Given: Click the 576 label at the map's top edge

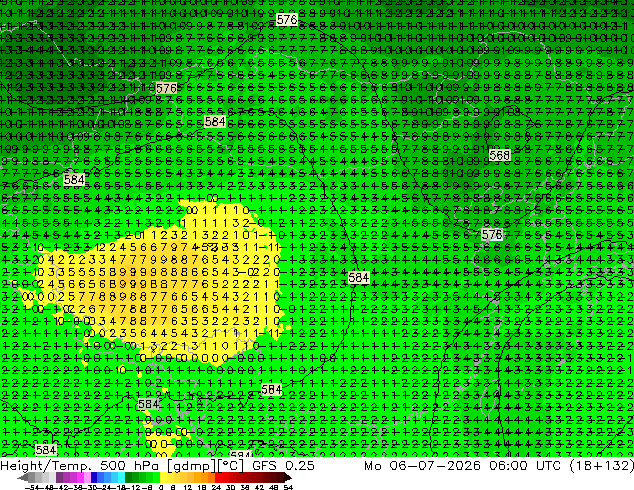Looking at the screenshot, I should pos(287,19).
